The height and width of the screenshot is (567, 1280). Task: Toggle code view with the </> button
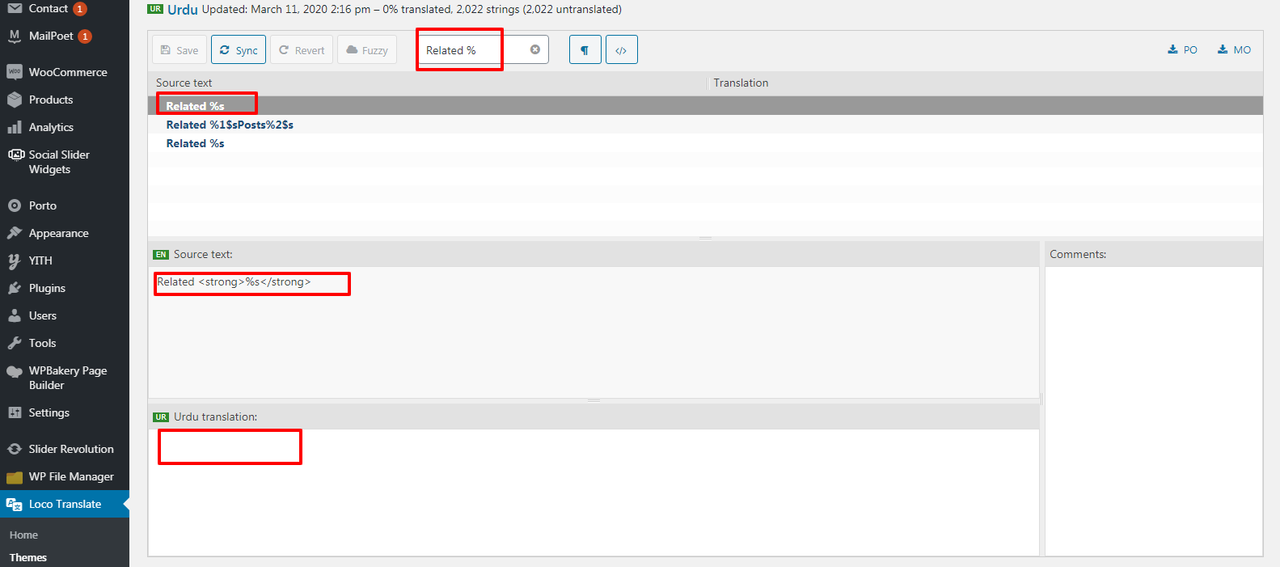click(621, 50)
